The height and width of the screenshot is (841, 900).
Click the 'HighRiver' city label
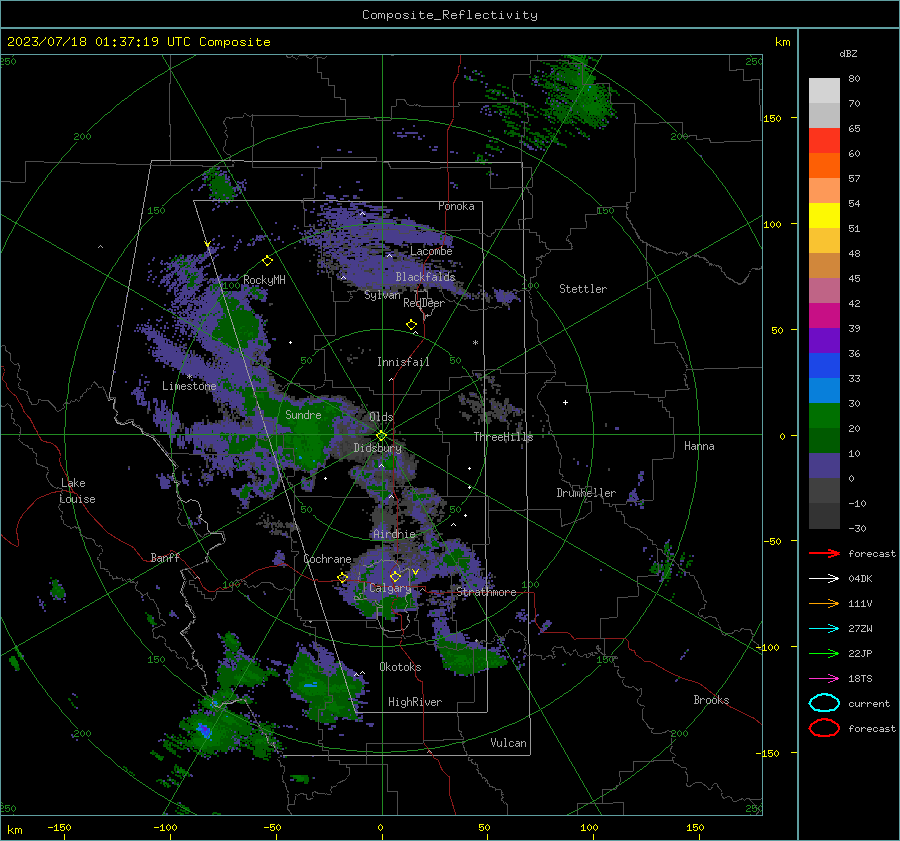pos(415,702)
